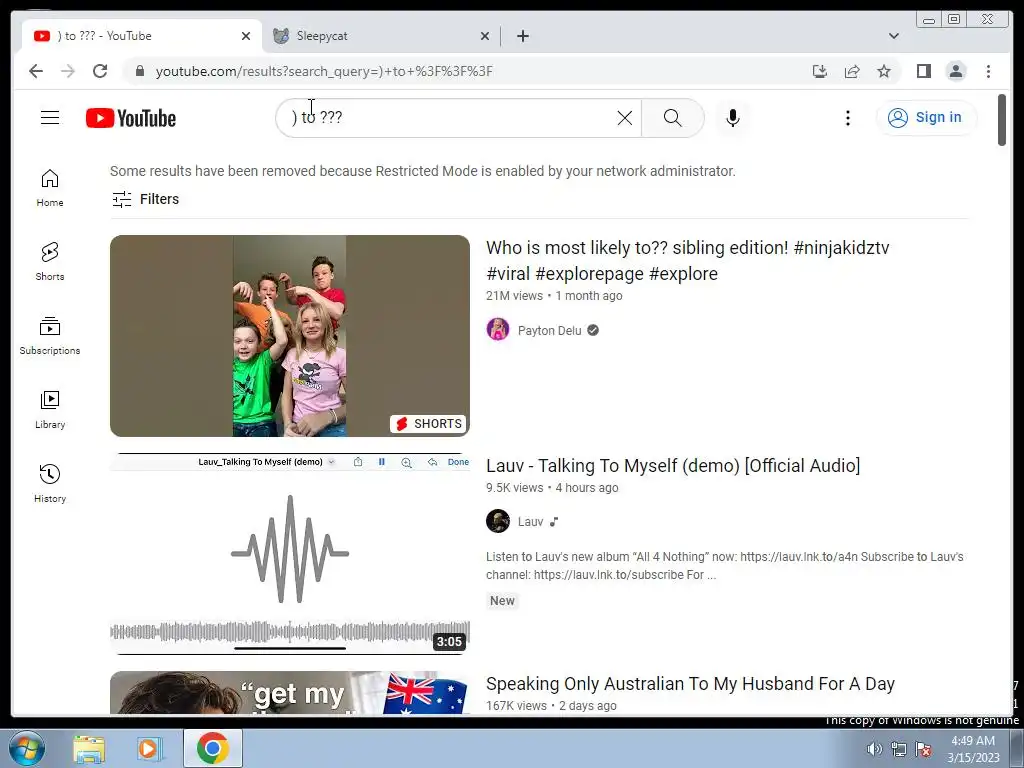The width and height of the screenshot is (1024, 768).
Task: Click the volume speaker tray icon
Action: (x=874, y=749)
